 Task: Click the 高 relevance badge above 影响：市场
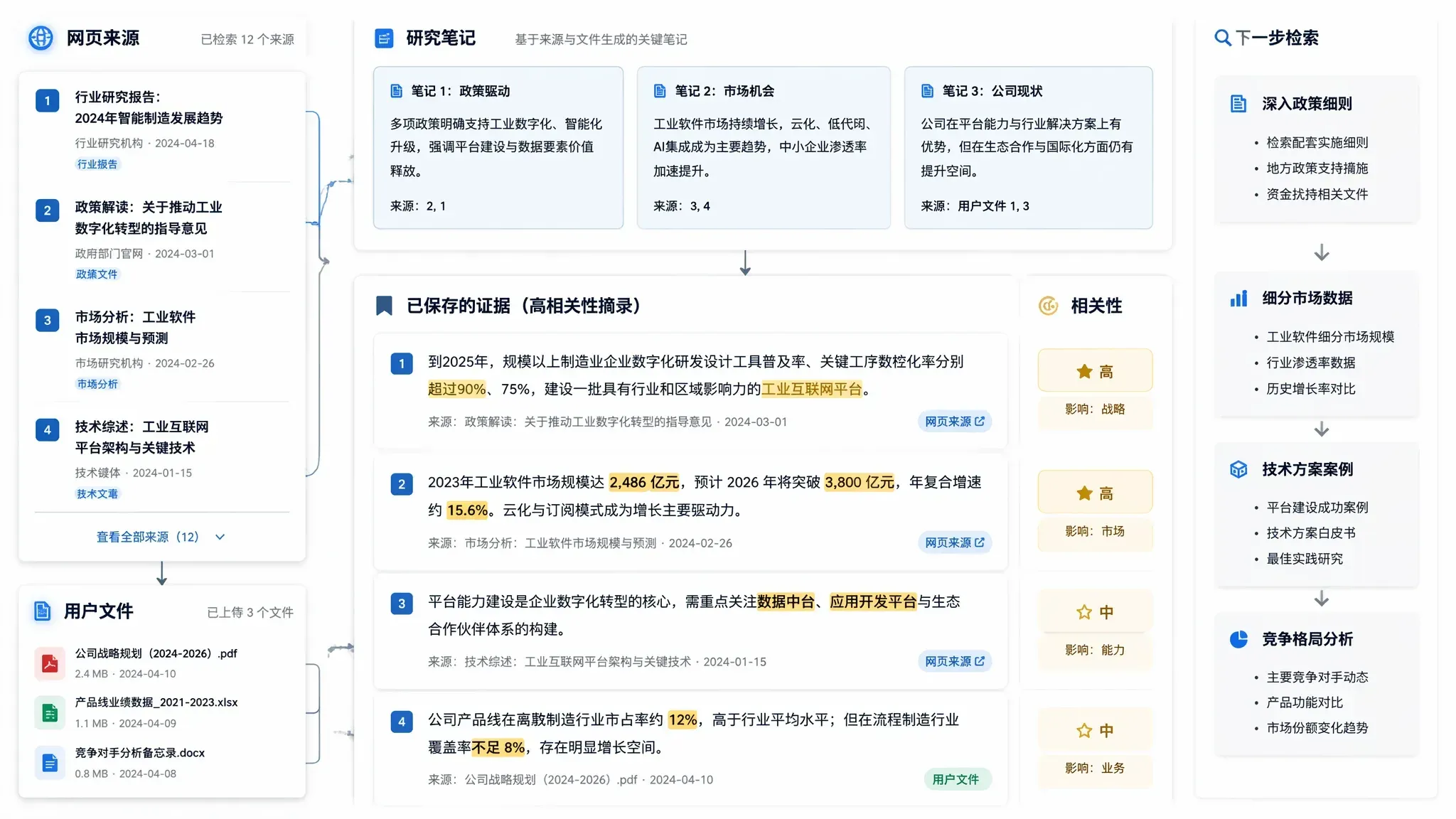pyautogui.click(x=1095, y=493)
